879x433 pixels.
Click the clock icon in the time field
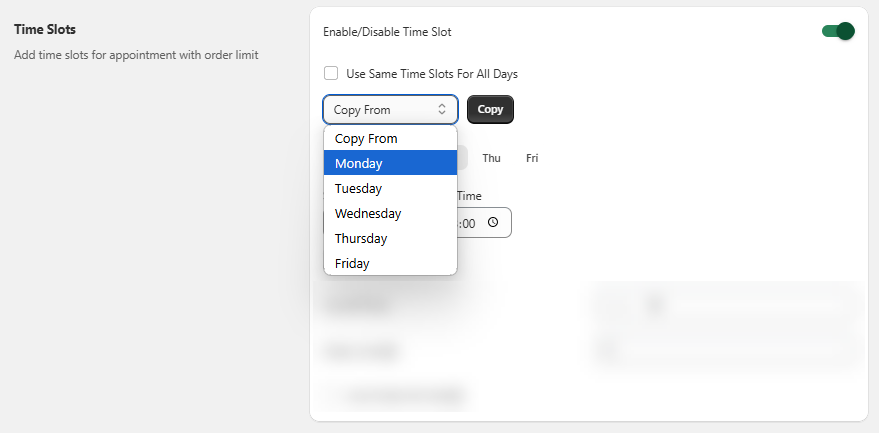tap(492, 223)
